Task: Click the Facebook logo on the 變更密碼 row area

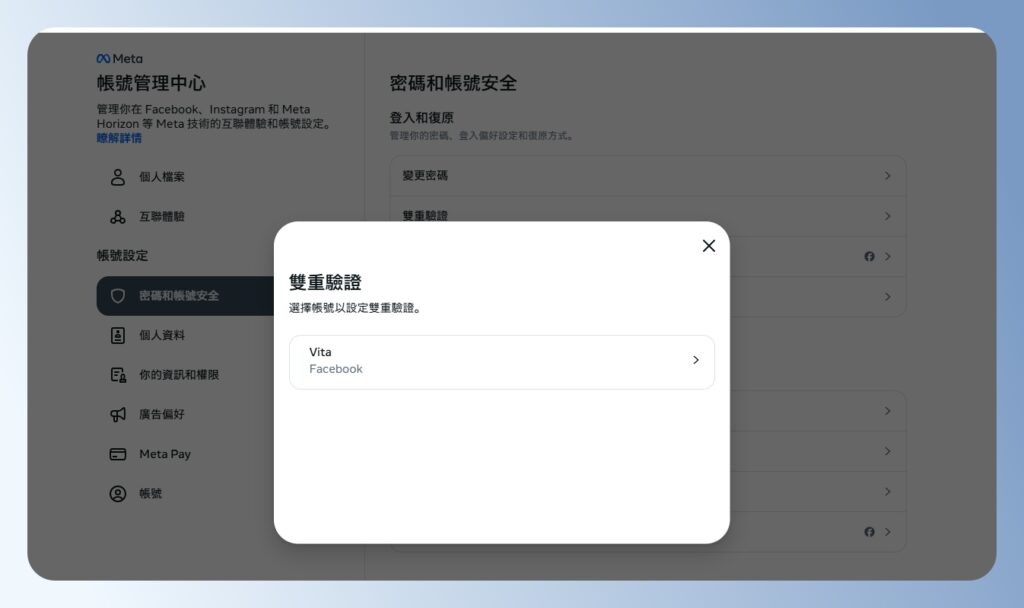Action: [869, 256]
